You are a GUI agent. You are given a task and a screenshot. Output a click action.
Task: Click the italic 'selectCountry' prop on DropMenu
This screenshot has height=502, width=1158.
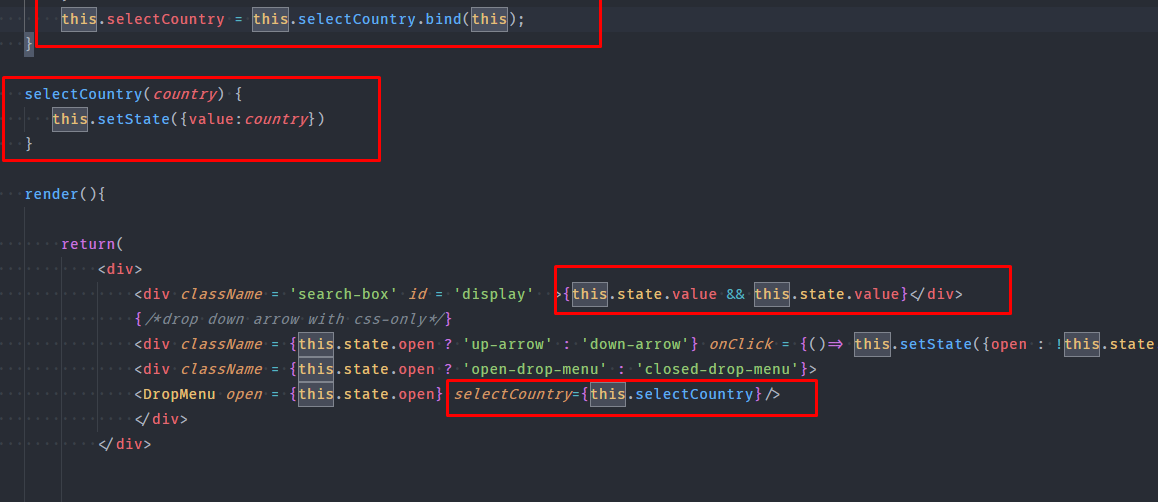coord(513,394)
